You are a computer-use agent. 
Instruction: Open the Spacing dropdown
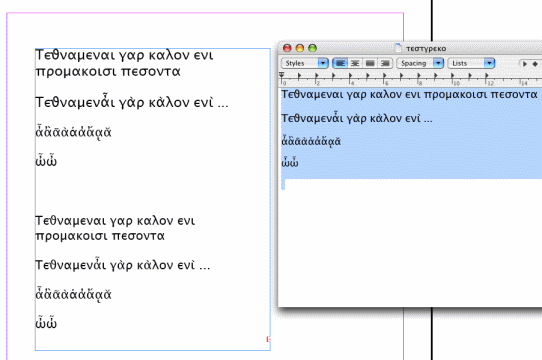420,63
